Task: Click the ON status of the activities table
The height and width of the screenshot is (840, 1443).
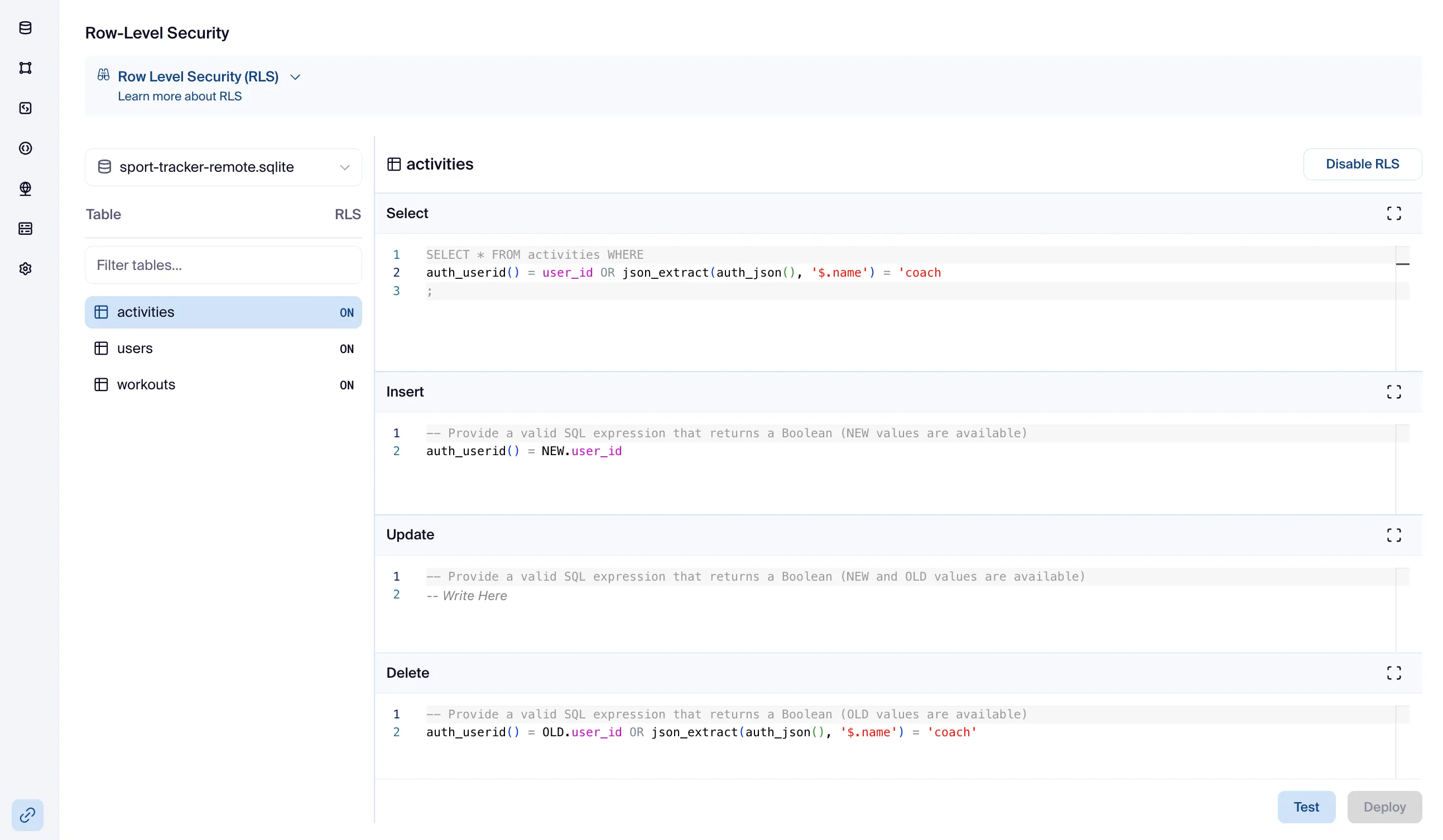Action: [347, 313]
